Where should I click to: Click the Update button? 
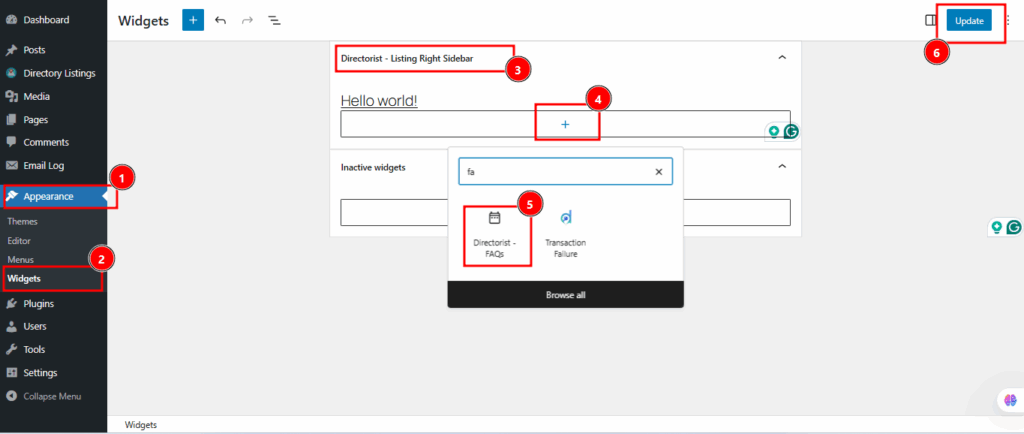point(969,20)
